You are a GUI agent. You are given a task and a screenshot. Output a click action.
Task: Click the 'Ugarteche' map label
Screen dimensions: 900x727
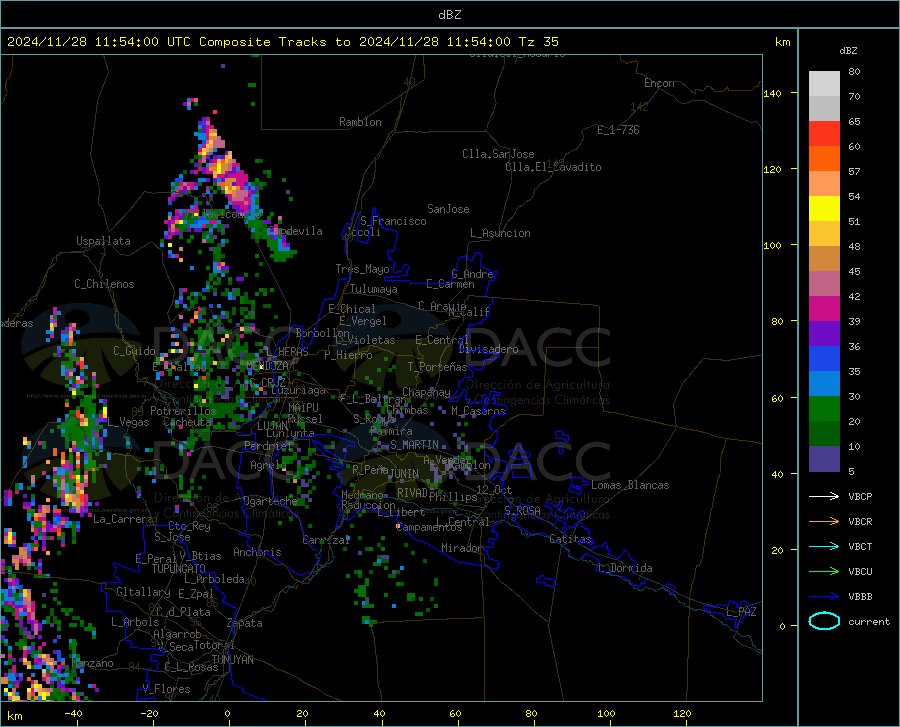tap(270, 500)
